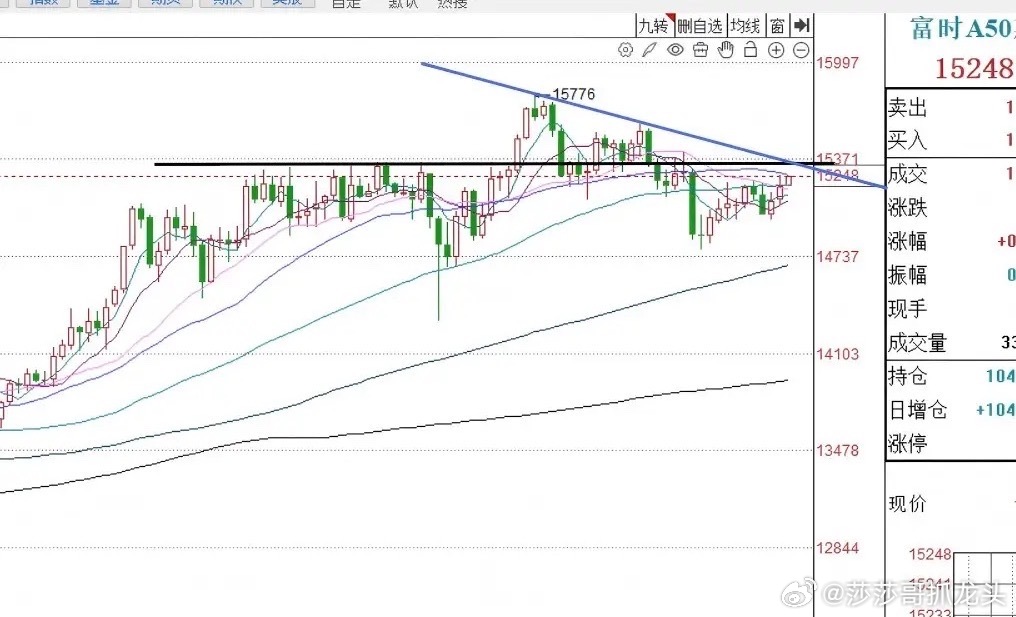Select the black horizontal resistance line
1016x617 pixels.
492,164
